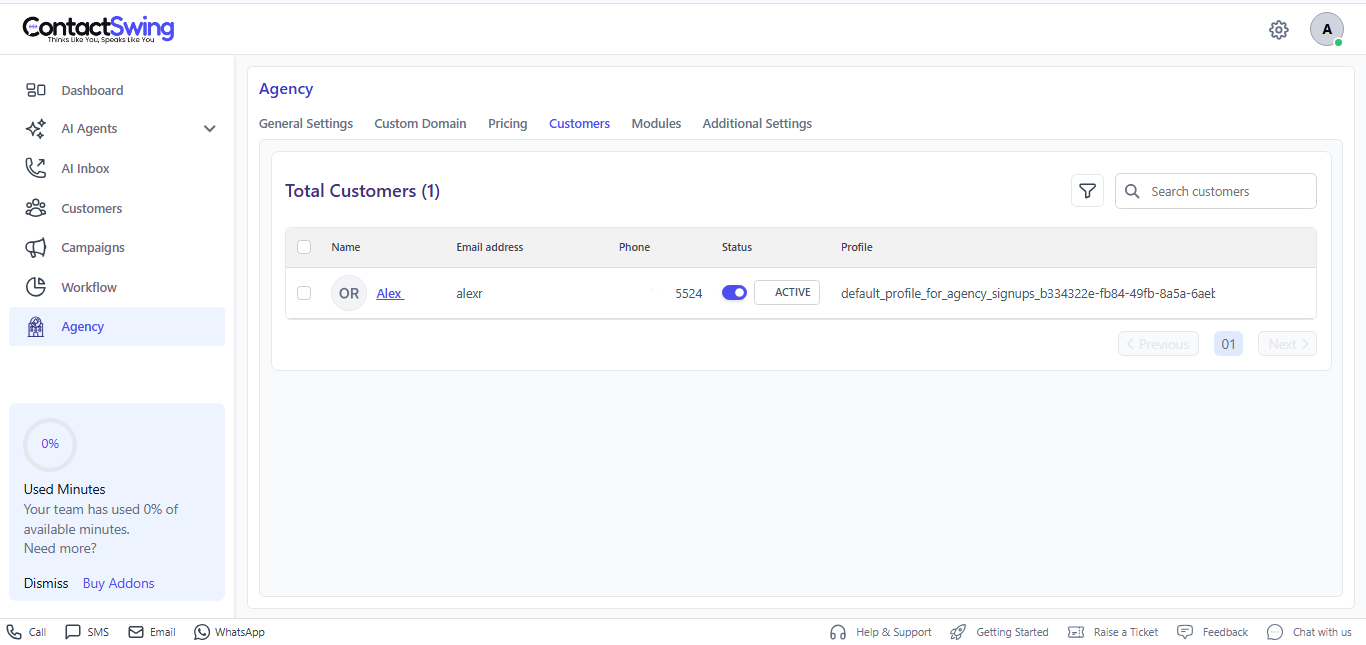Click the search magnifier icon
Screen dimensions: 1366x645
[1132, 191]
